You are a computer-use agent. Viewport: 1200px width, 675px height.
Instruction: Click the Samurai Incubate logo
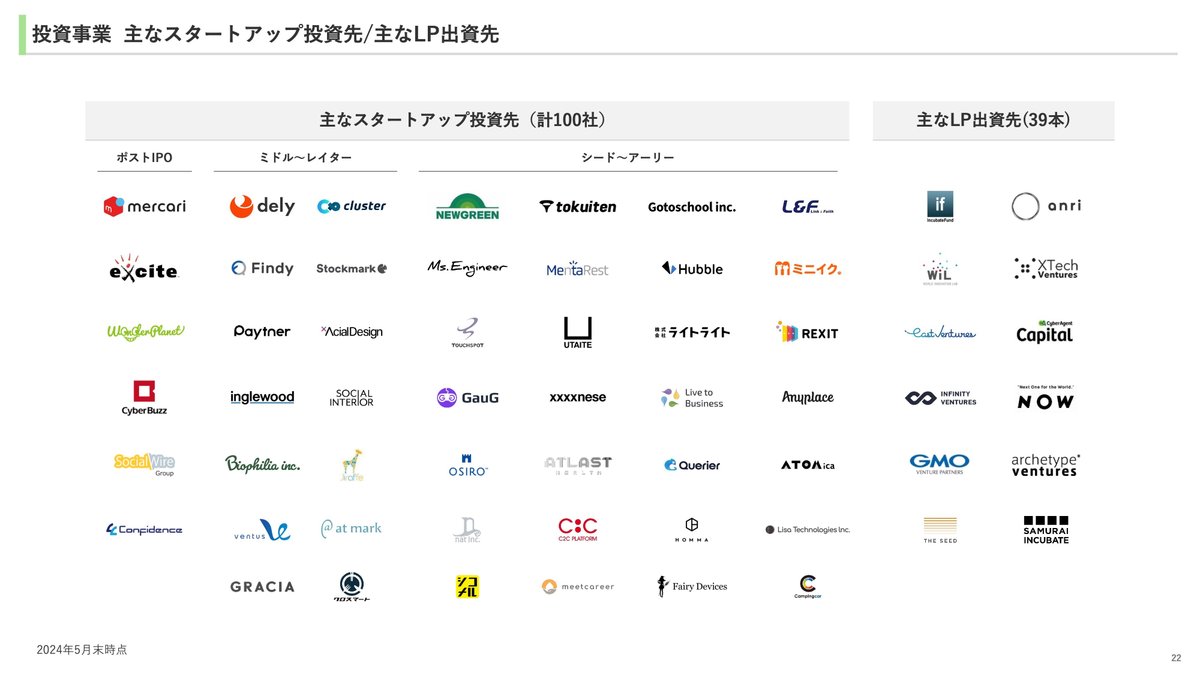[1046, 530]
